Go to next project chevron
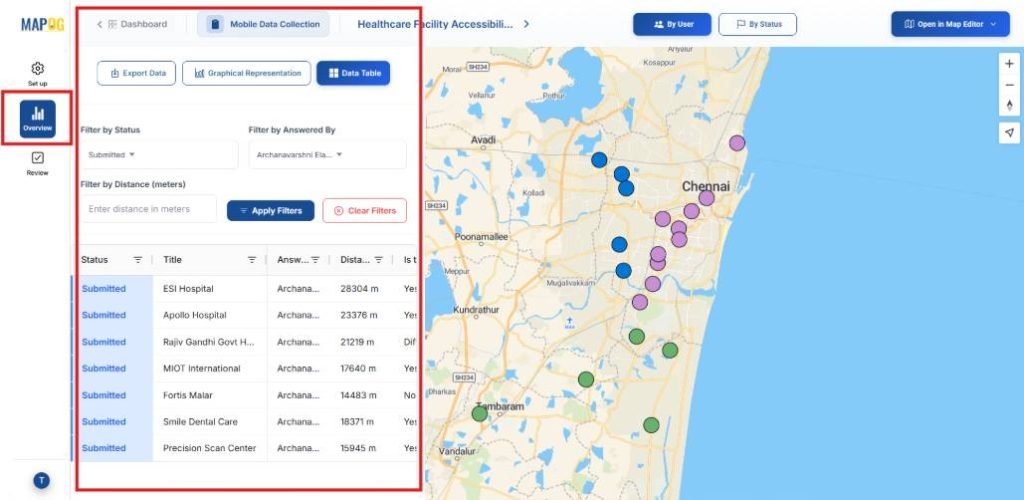Image resolution: width=1024 pixels, height=500 pixels. click(x=526, y=24)
